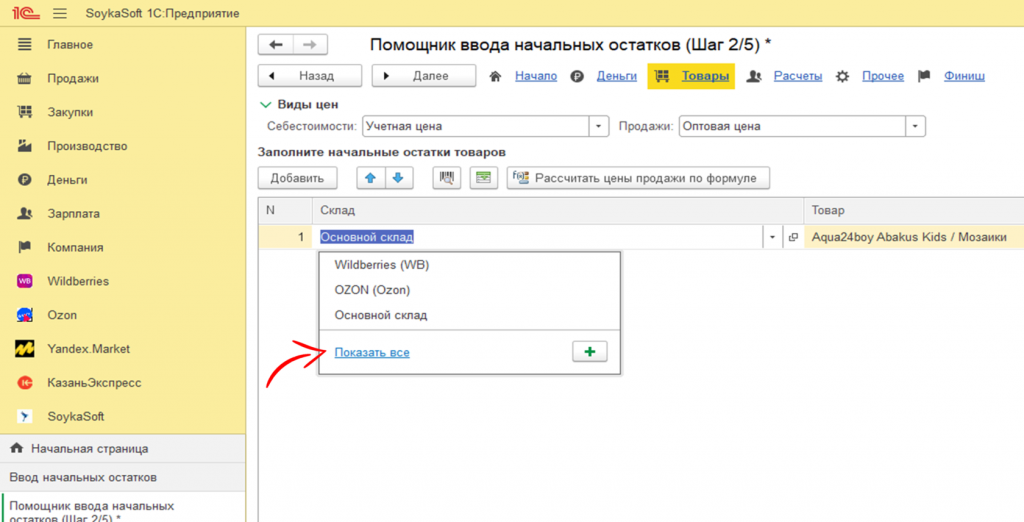Screen dimensions: 1024x522
Task: Click the move row down arrow button
Action: (397, 178)
